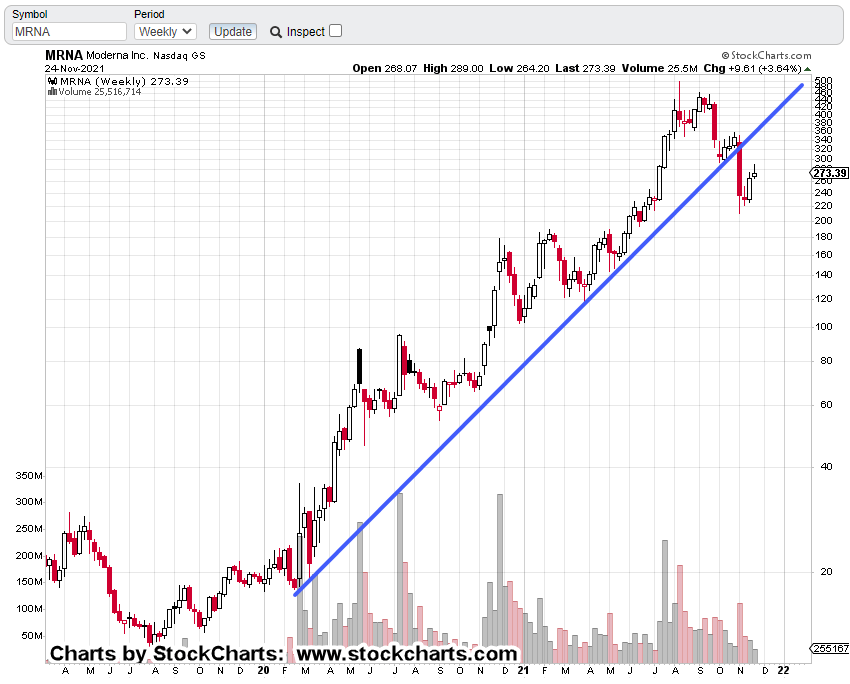This screenshot has width=850, height=684.
Task: Click the candlestick legend icon beside MRNA (Weekly)
Action: (52, 81)
